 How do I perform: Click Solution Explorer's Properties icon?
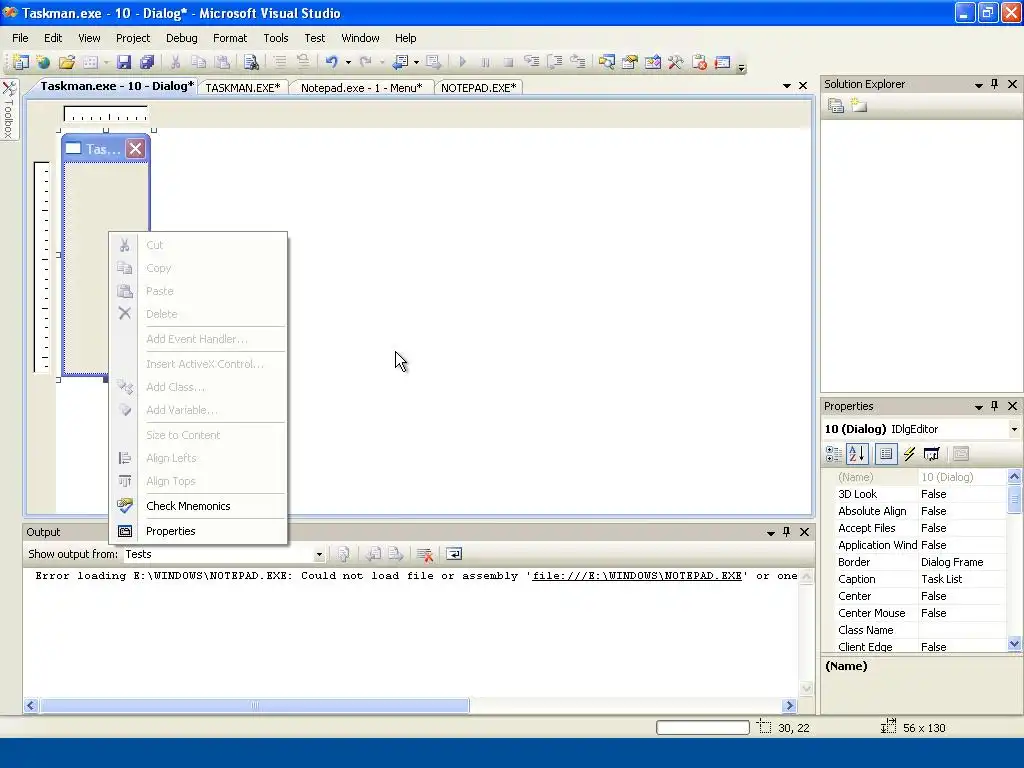click(x=835, y=106)
